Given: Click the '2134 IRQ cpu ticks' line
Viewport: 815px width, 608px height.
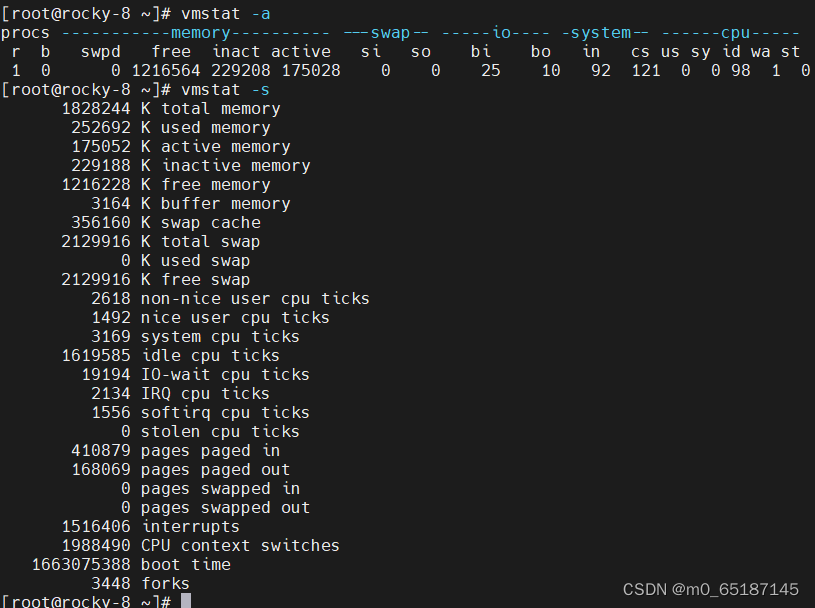Looking at the screenshot, I should pos(180,393).
